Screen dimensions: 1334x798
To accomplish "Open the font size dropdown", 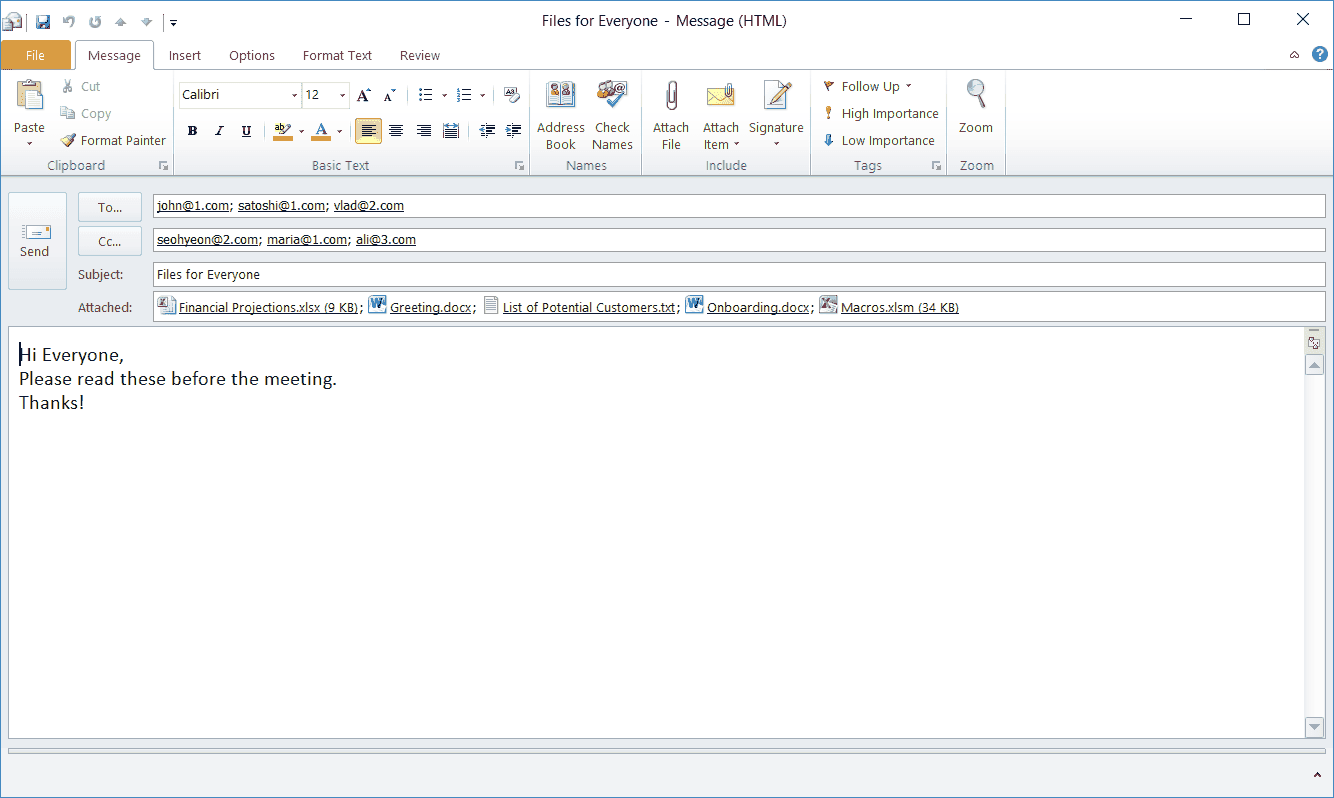I will click(x=339, y=94).
